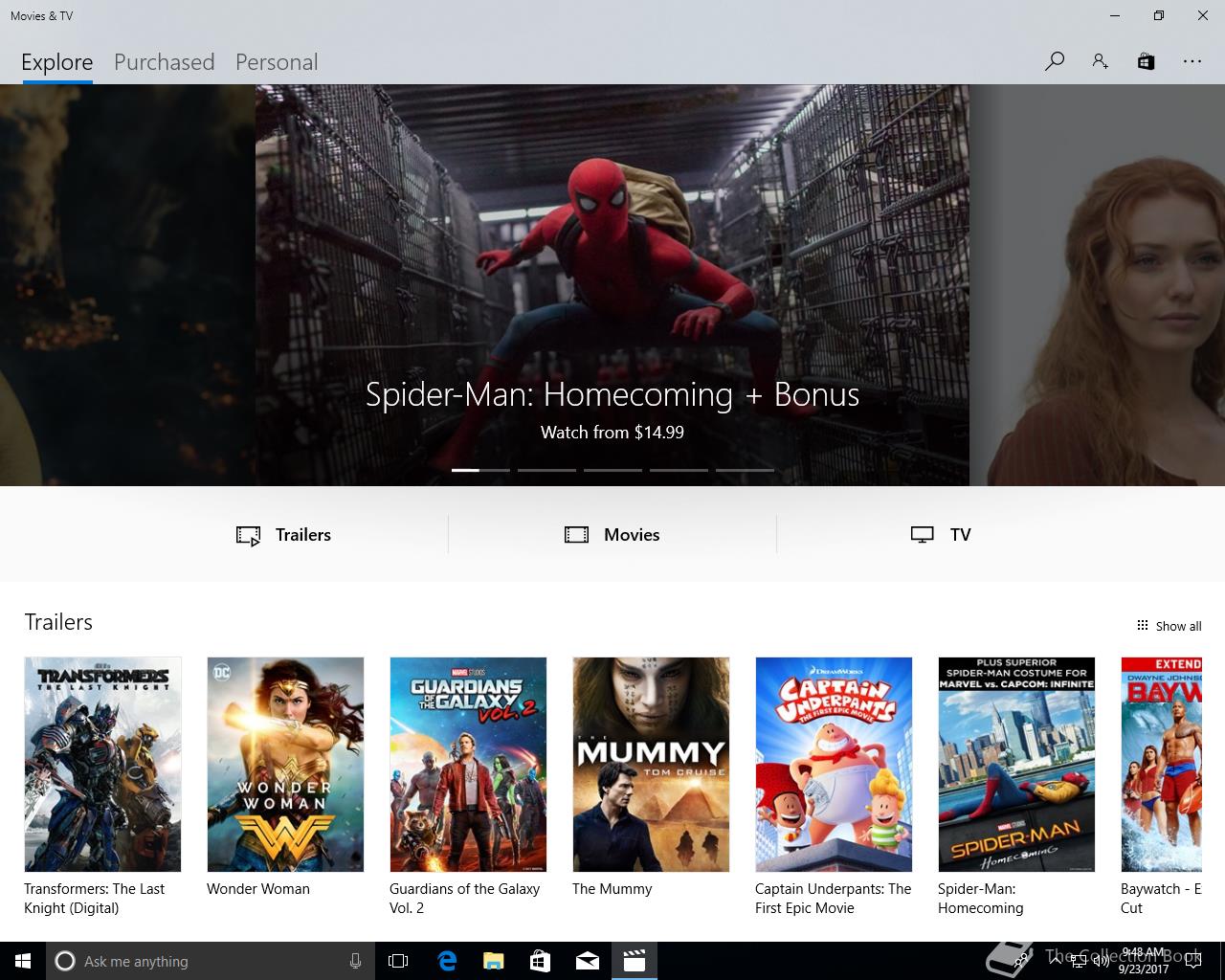Open the Store bag icon in header
Viewport: 1225px width, 980px height.
[1146, 61]
